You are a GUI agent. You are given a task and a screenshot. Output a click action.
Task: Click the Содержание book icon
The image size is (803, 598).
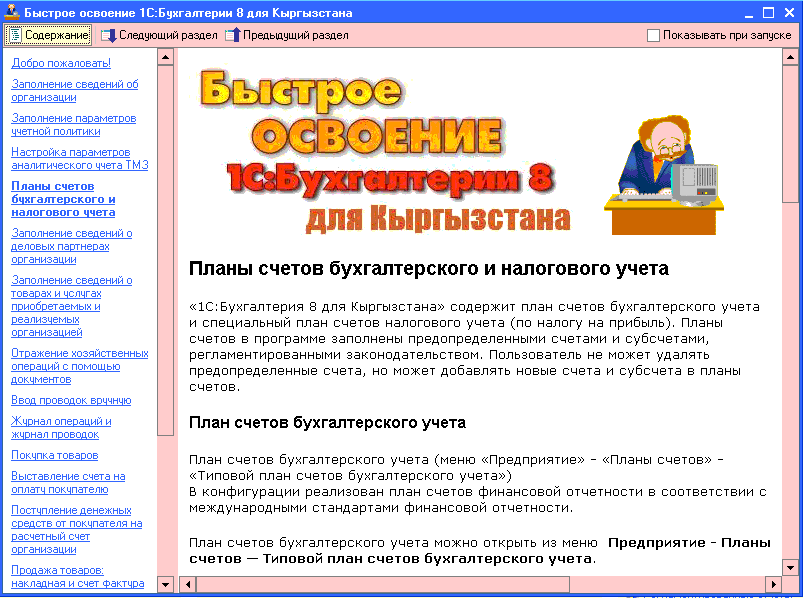(16, 35)
